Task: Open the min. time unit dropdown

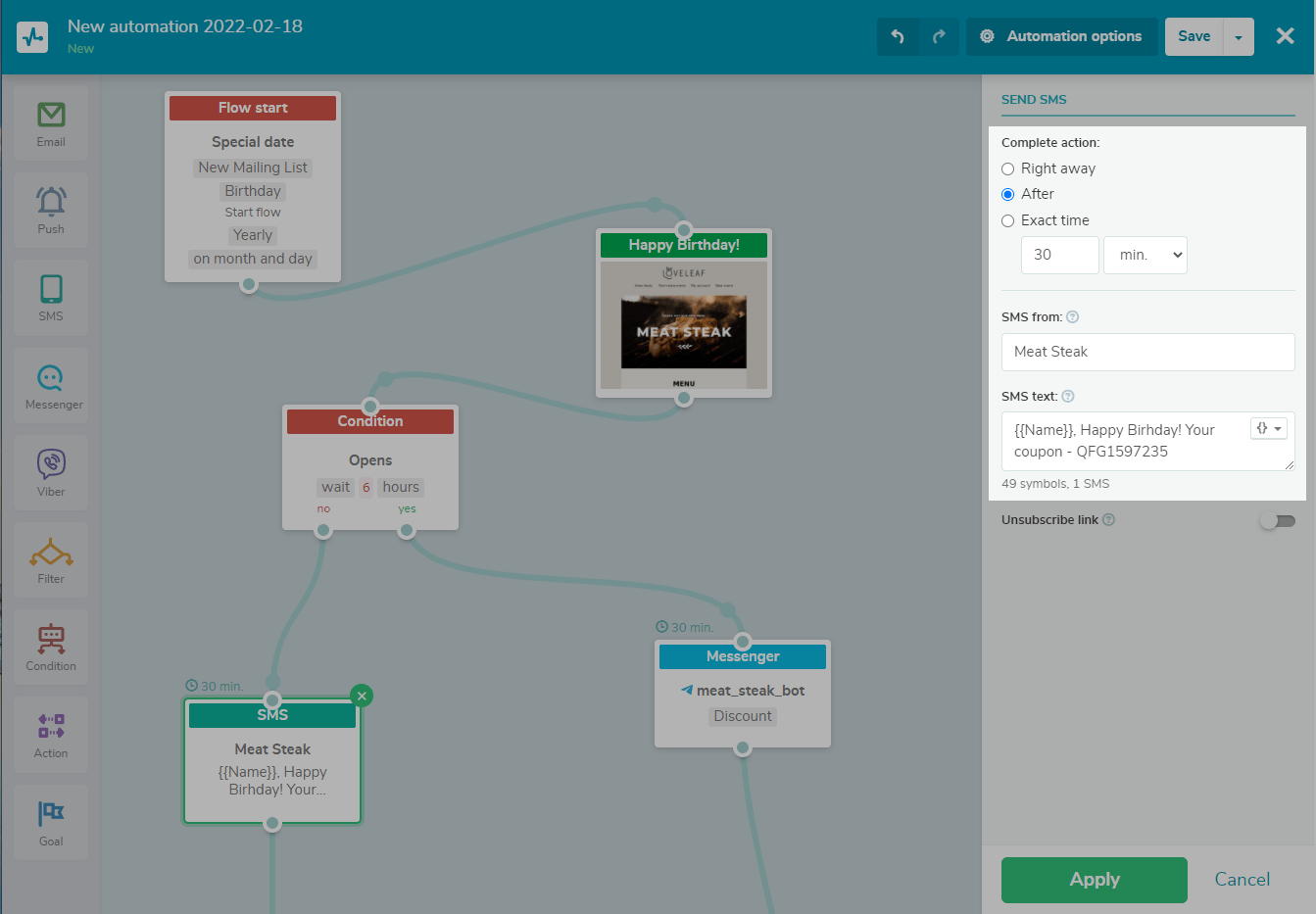Action: 1145,255
